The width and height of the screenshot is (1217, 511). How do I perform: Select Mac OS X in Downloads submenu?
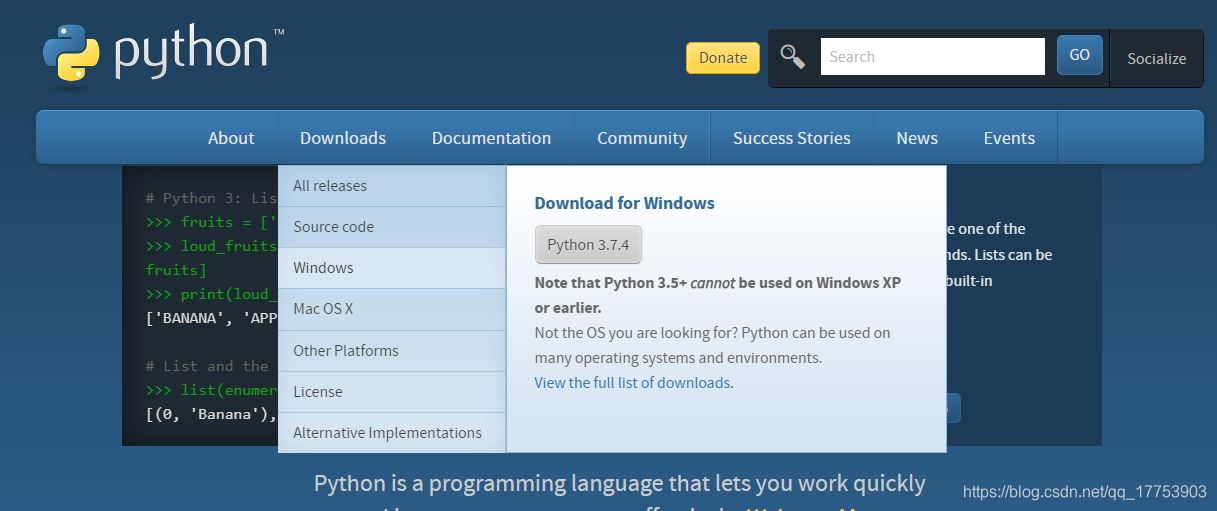point(392,309)
